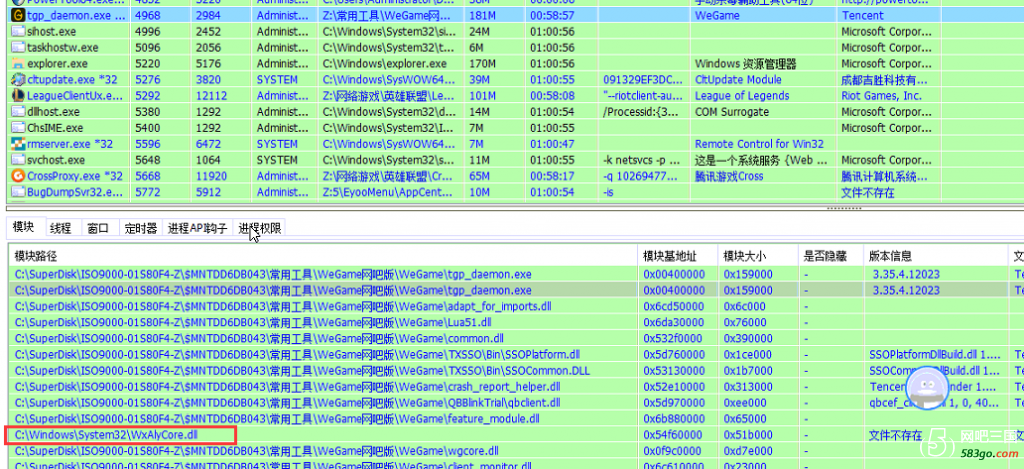Image resolution: width=1024 pixels, height=469 pixels.
Task: Open the 窗口 tab
Action: tap(98, 228)
